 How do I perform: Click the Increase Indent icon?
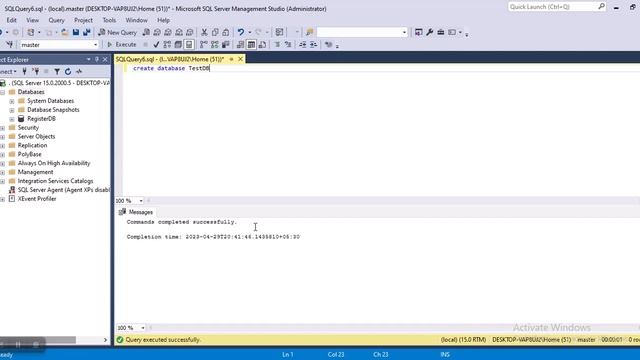coord(313,44)
